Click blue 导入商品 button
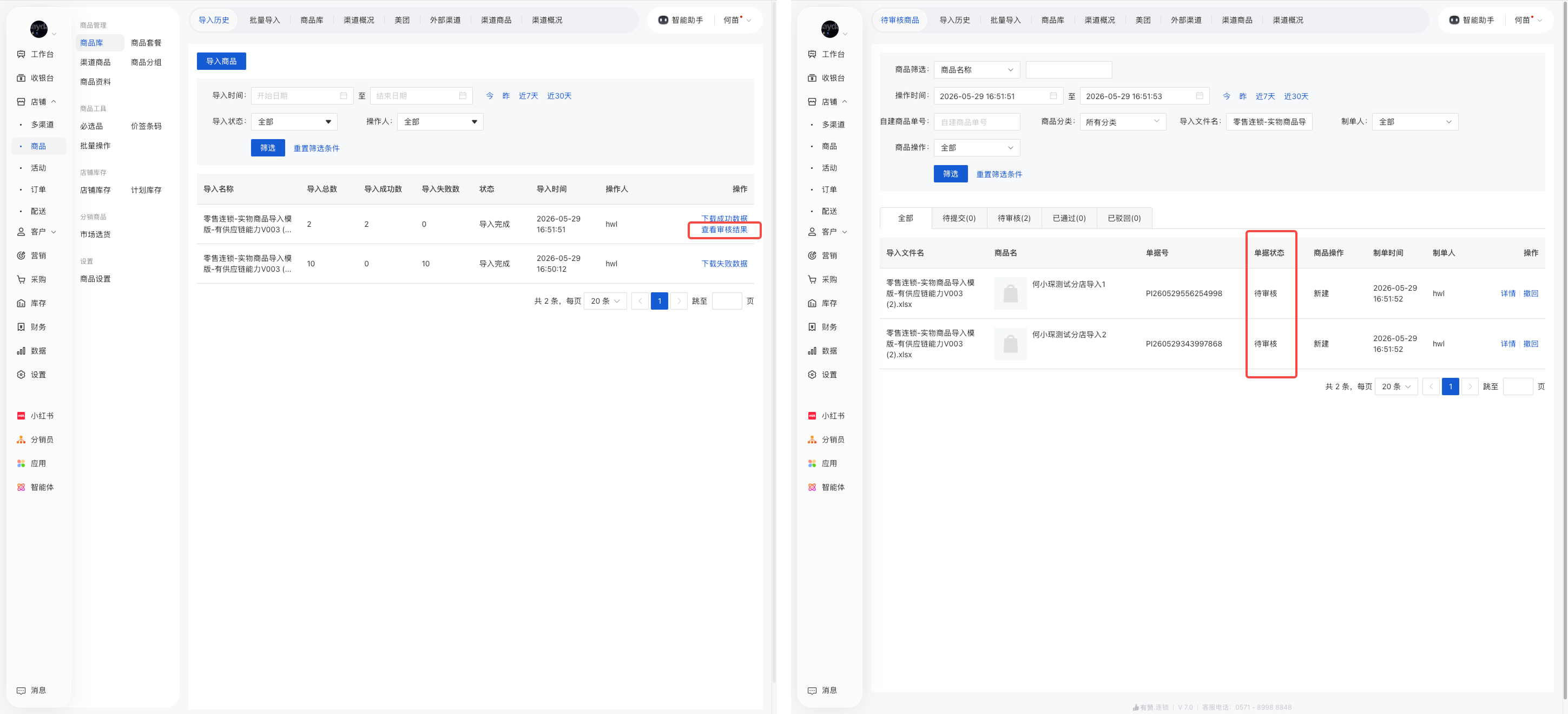 221,61
